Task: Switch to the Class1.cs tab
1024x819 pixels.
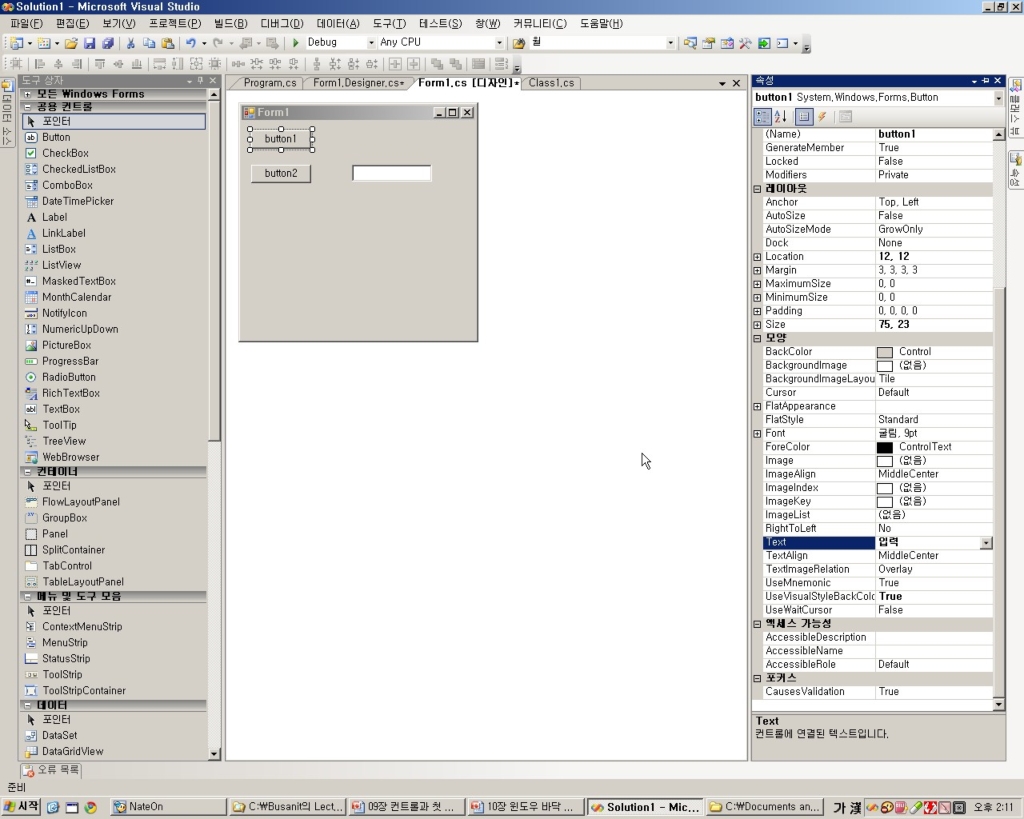Action: click(x=551, y=83)
